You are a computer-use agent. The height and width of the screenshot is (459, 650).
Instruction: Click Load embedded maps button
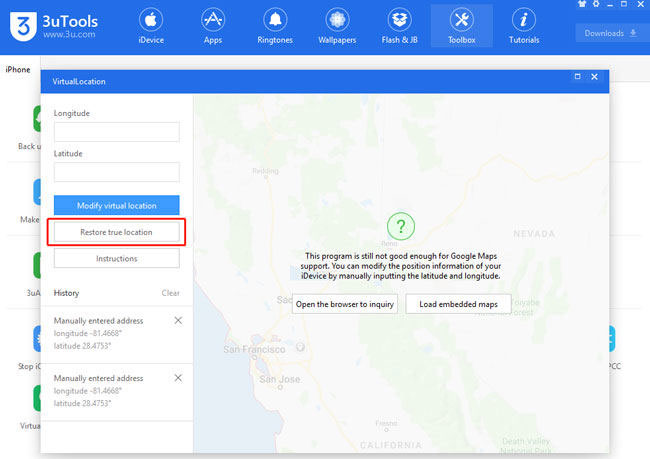[x=458, y=304]
